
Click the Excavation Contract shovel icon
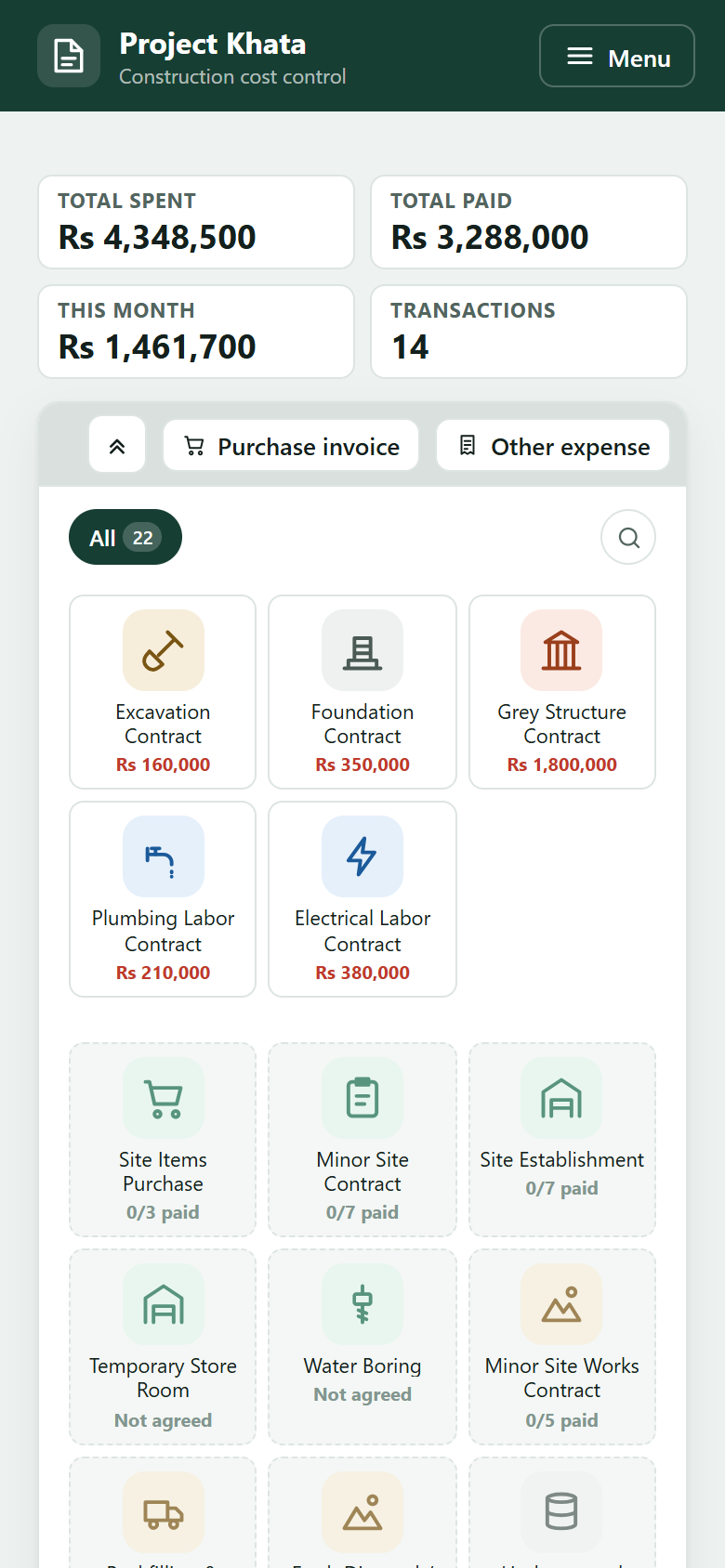pos(164,650)
